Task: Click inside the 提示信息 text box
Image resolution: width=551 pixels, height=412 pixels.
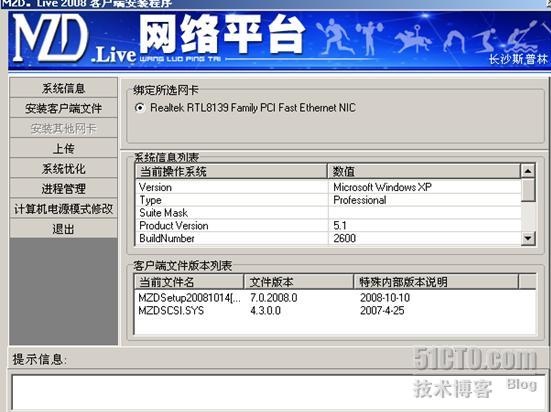Action: 278,392
